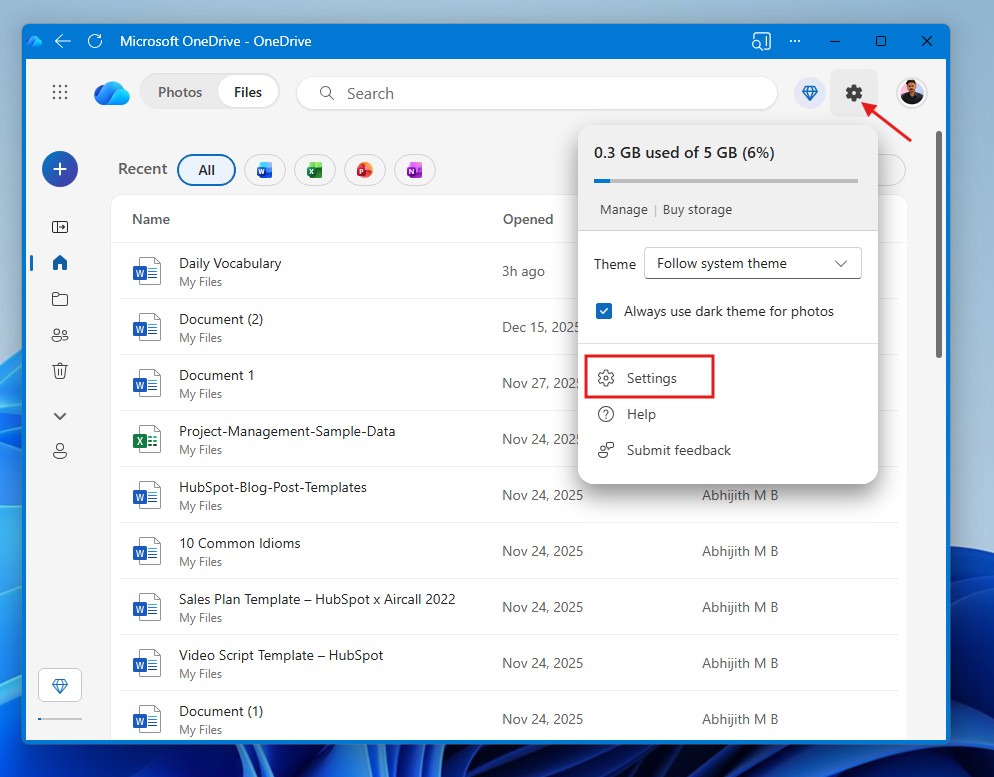Open the Recycle bin from the sidebar

pos(60,371)
